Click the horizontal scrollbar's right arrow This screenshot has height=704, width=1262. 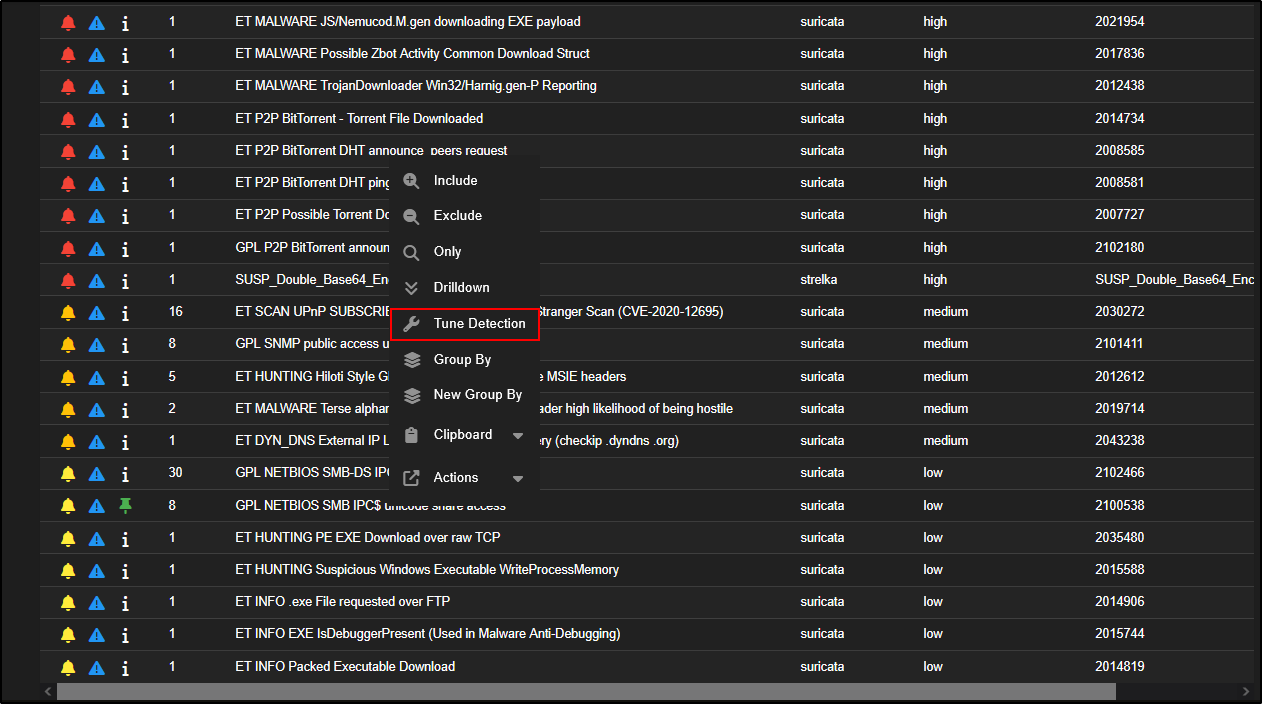1245,691
